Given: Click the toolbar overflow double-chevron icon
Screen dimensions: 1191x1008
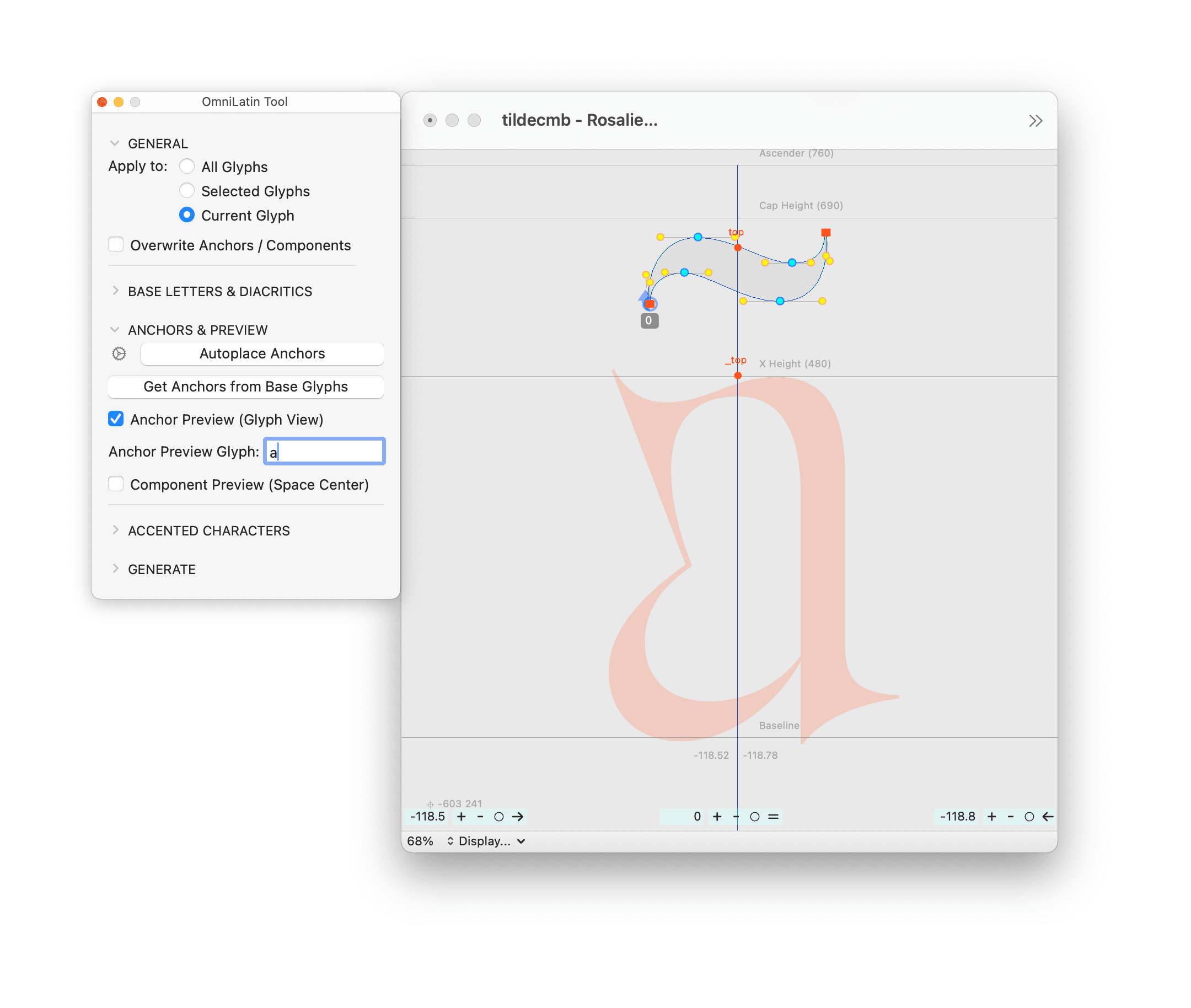Looking at the screenshot, I should 1035,121.
